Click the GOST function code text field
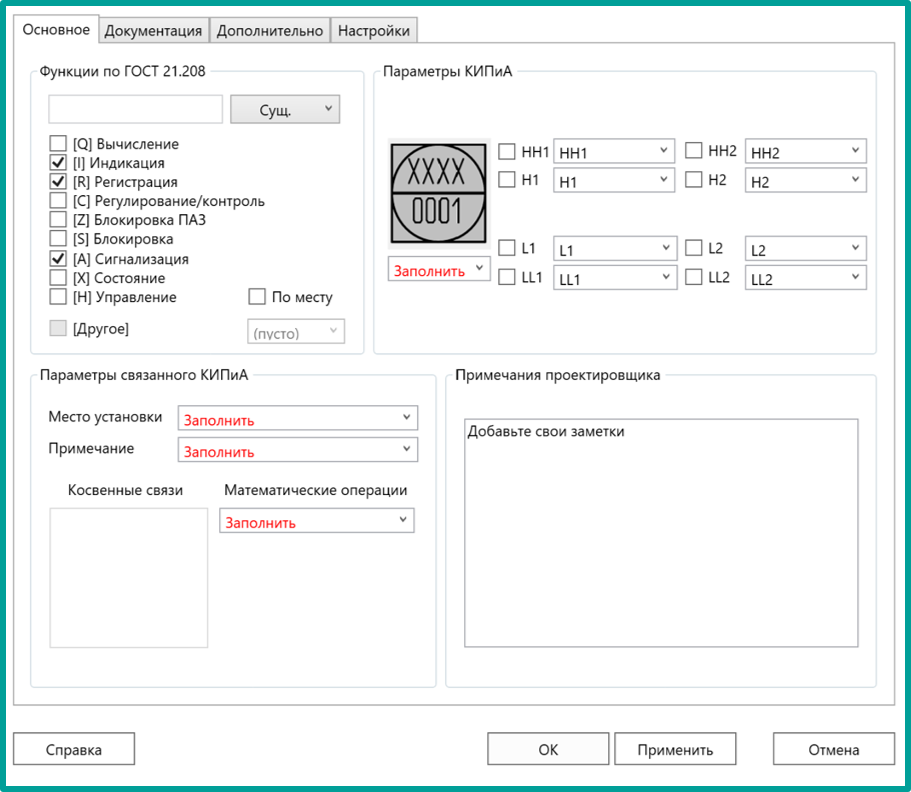The width and height of the screenshot is (911, 792). (x=135, y=109)
